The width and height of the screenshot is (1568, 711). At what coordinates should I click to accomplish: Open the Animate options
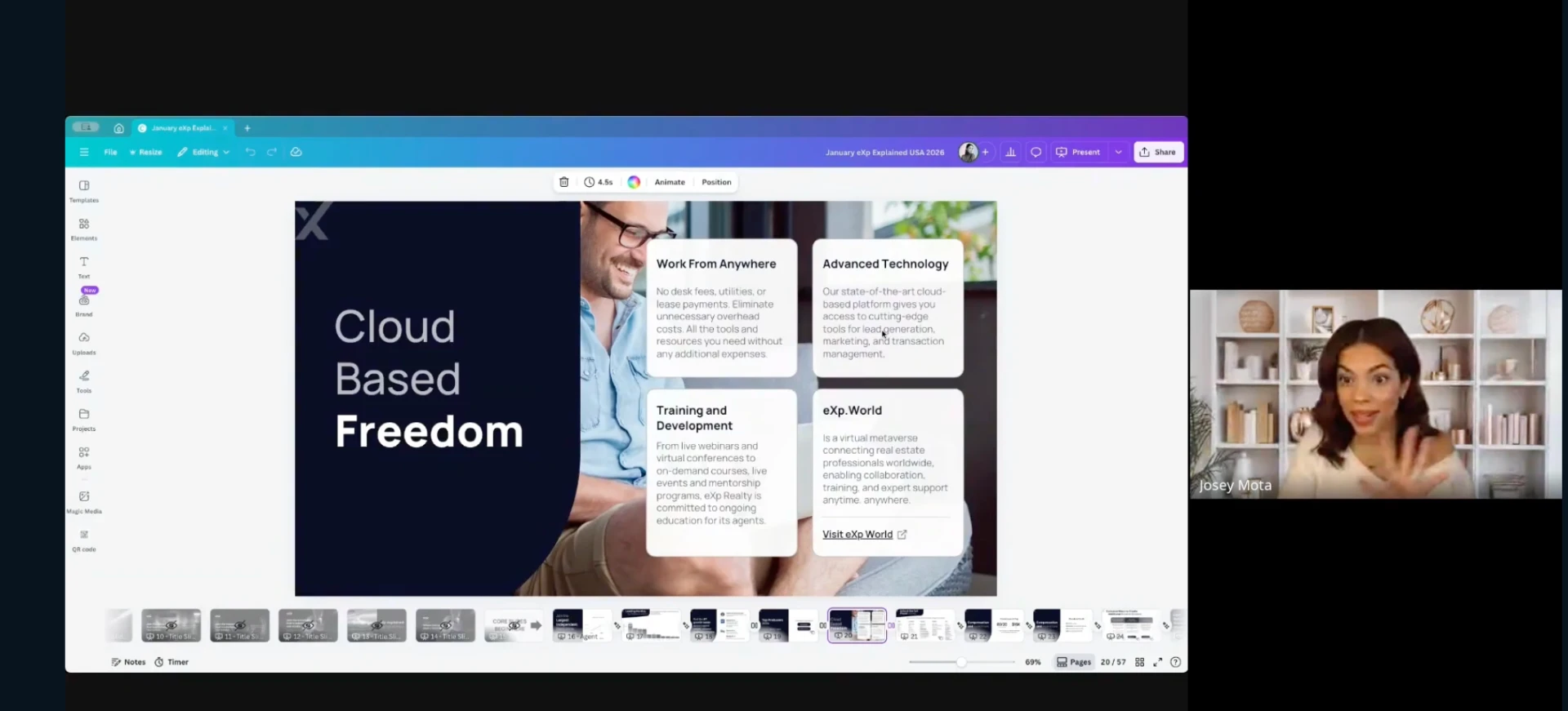(670, 182)
